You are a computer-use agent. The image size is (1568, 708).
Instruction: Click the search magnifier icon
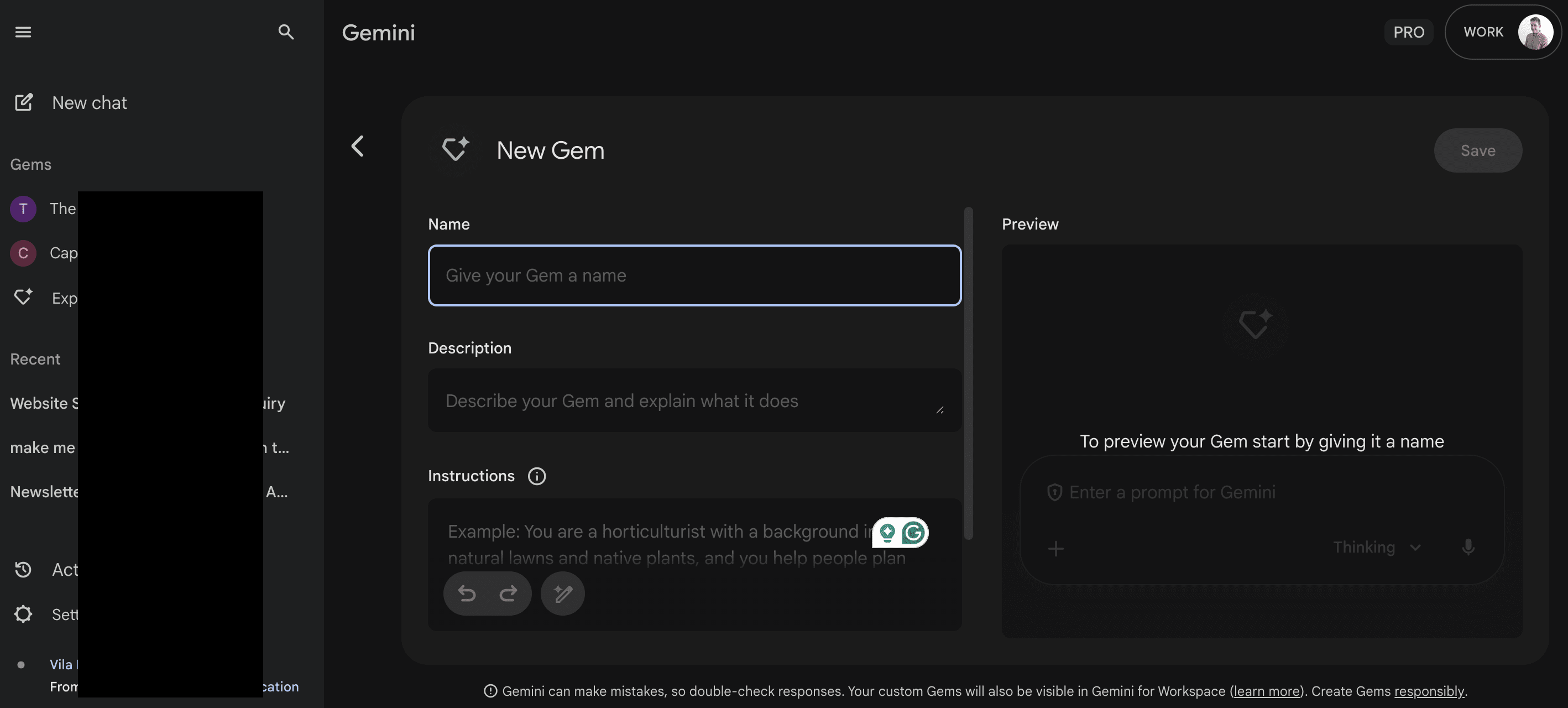(285, 32)
